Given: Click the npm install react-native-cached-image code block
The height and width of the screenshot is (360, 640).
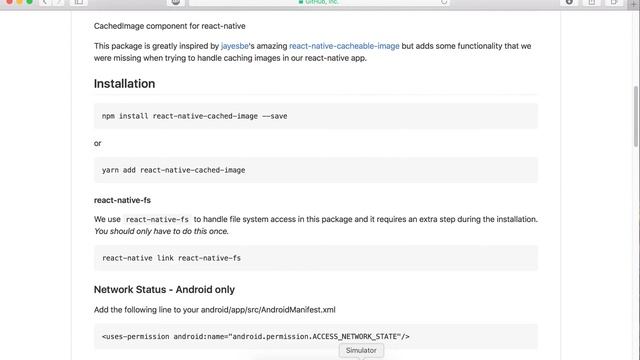Looking at the screenshot, I should coord(316,116).
